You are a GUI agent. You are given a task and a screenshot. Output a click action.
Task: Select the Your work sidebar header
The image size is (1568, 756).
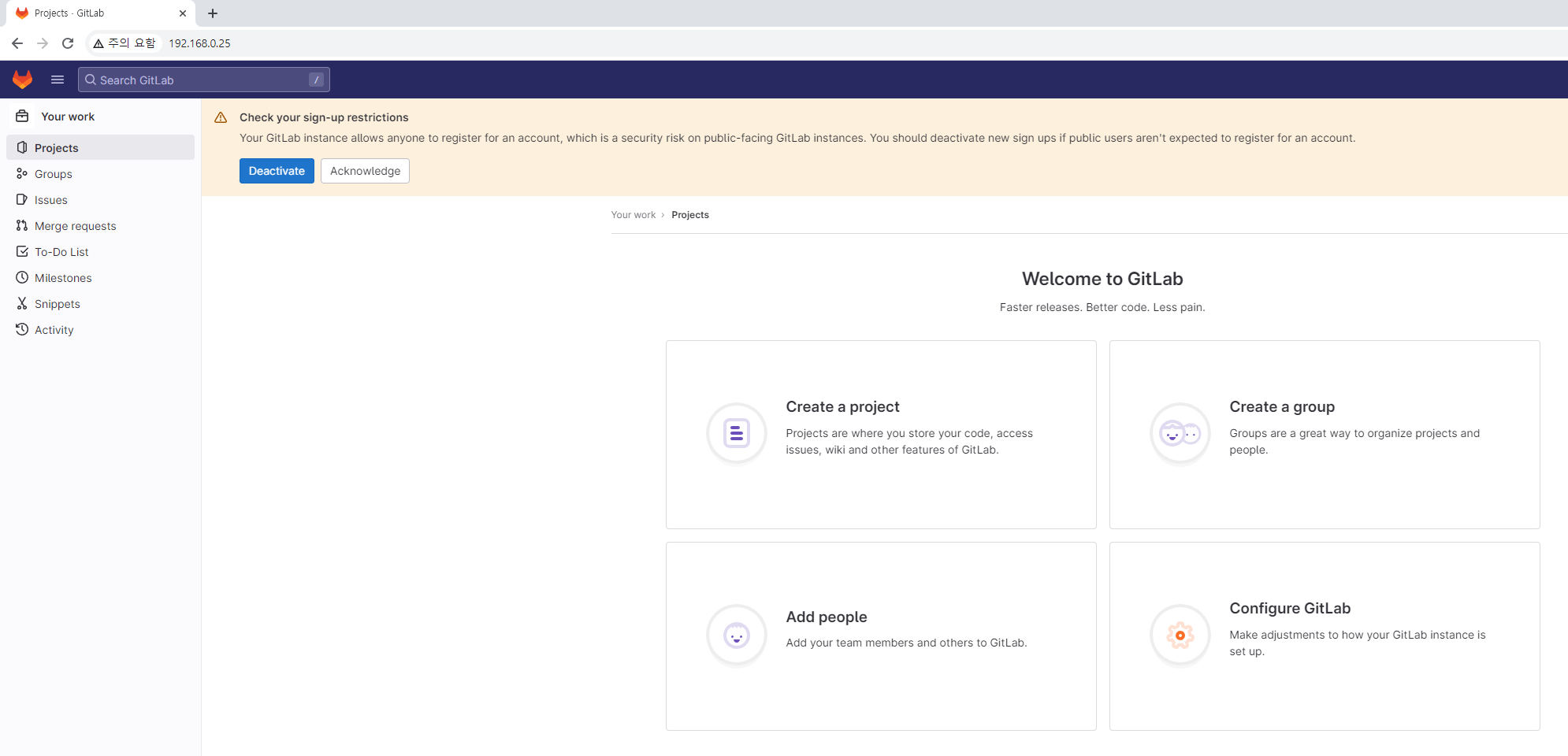(x=68, y=117)
